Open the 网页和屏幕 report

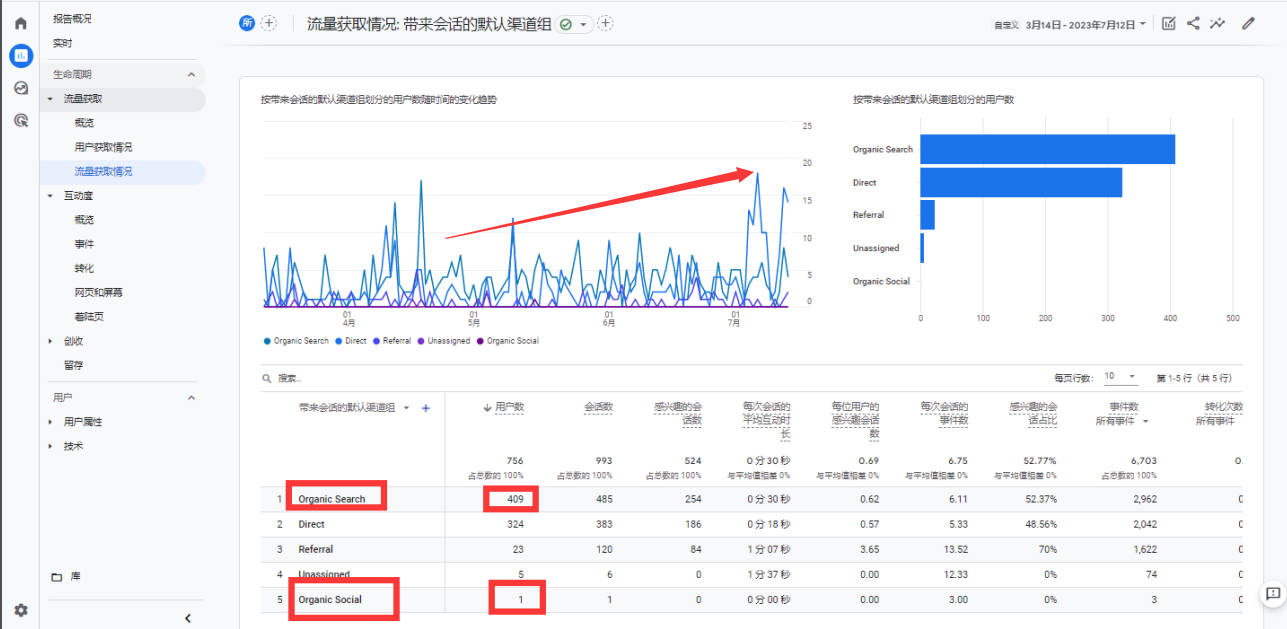pyautogui.click(x=98, y=293)
